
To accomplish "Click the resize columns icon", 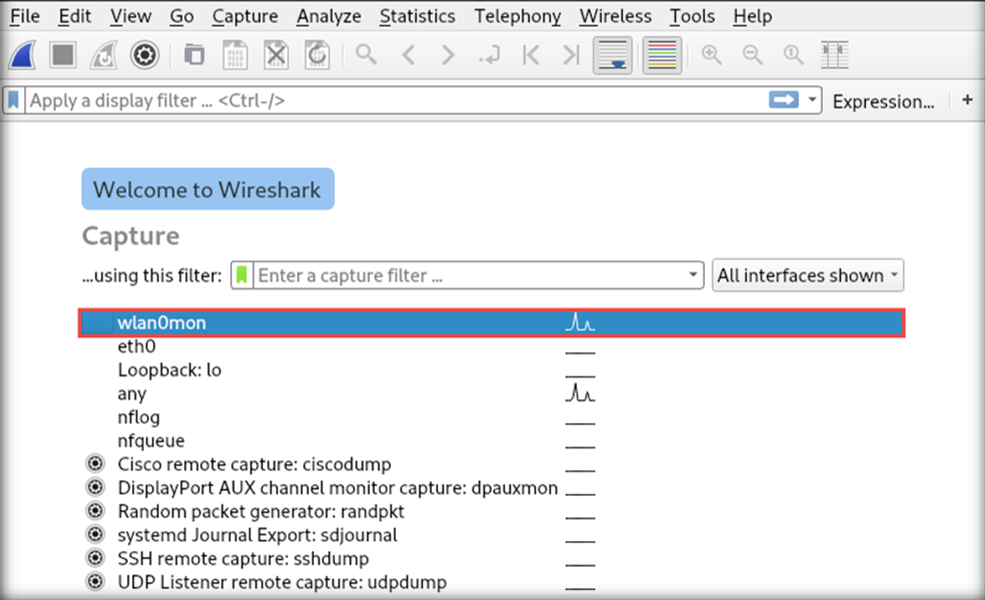I will point(835,55).
